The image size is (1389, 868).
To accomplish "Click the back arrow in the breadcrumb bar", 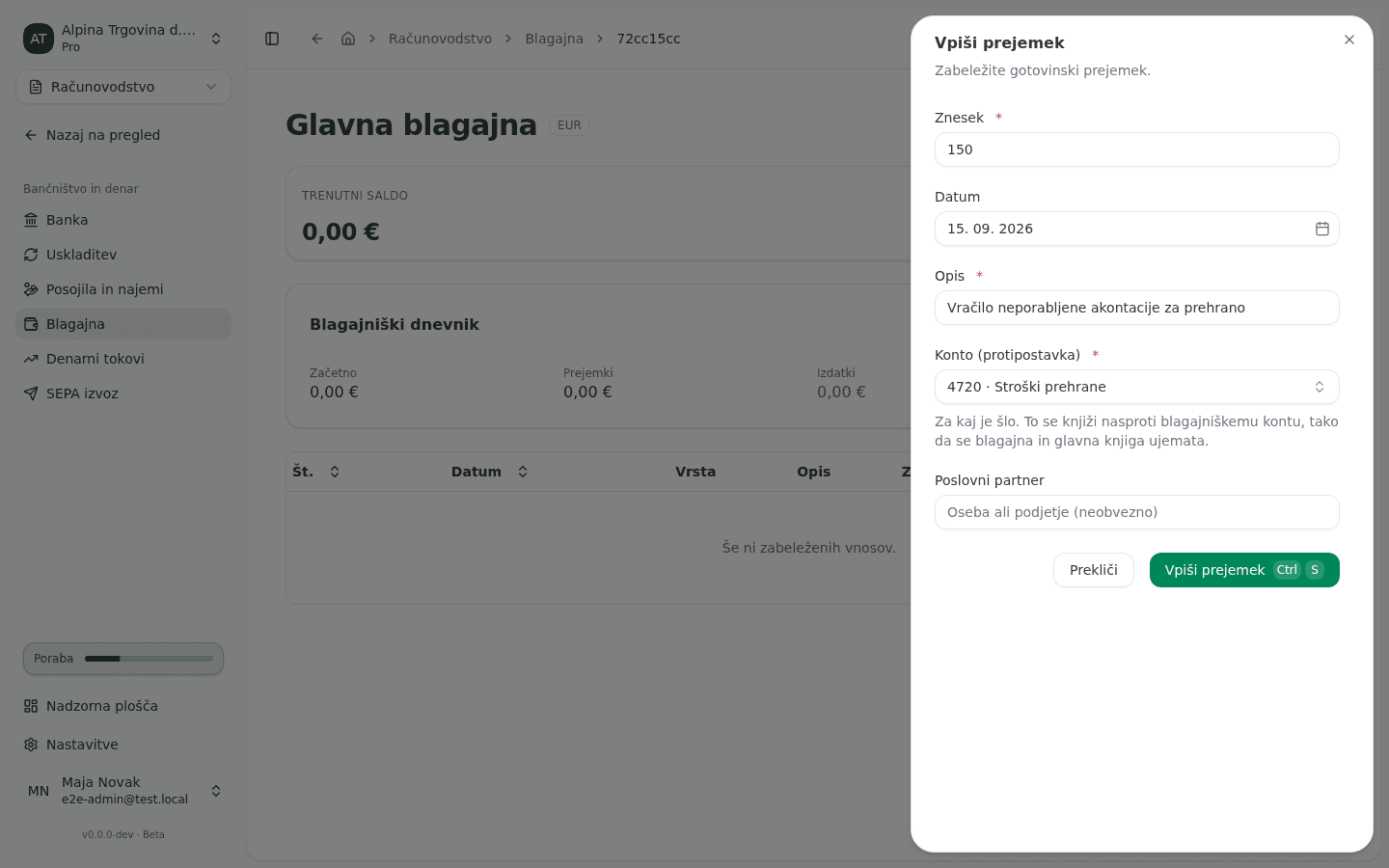I will 317,39.
